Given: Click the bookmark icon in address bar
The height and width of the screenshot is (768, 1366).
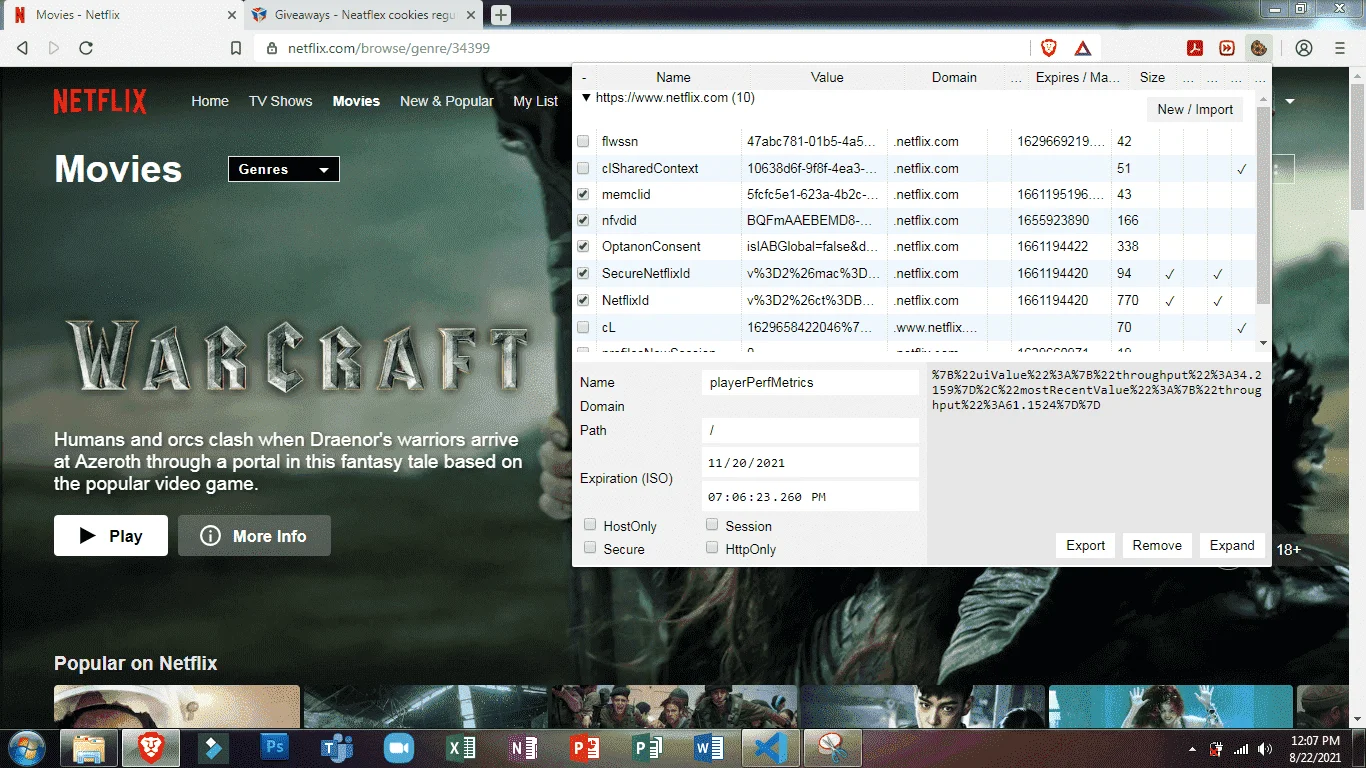Looking at the screenshot, I should [236, 48].
